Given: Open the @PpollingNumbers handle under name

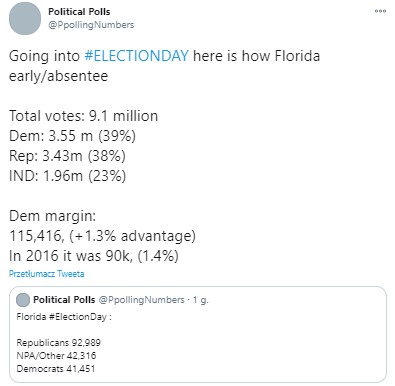Looking at the screenshot, I should [91, 25].
